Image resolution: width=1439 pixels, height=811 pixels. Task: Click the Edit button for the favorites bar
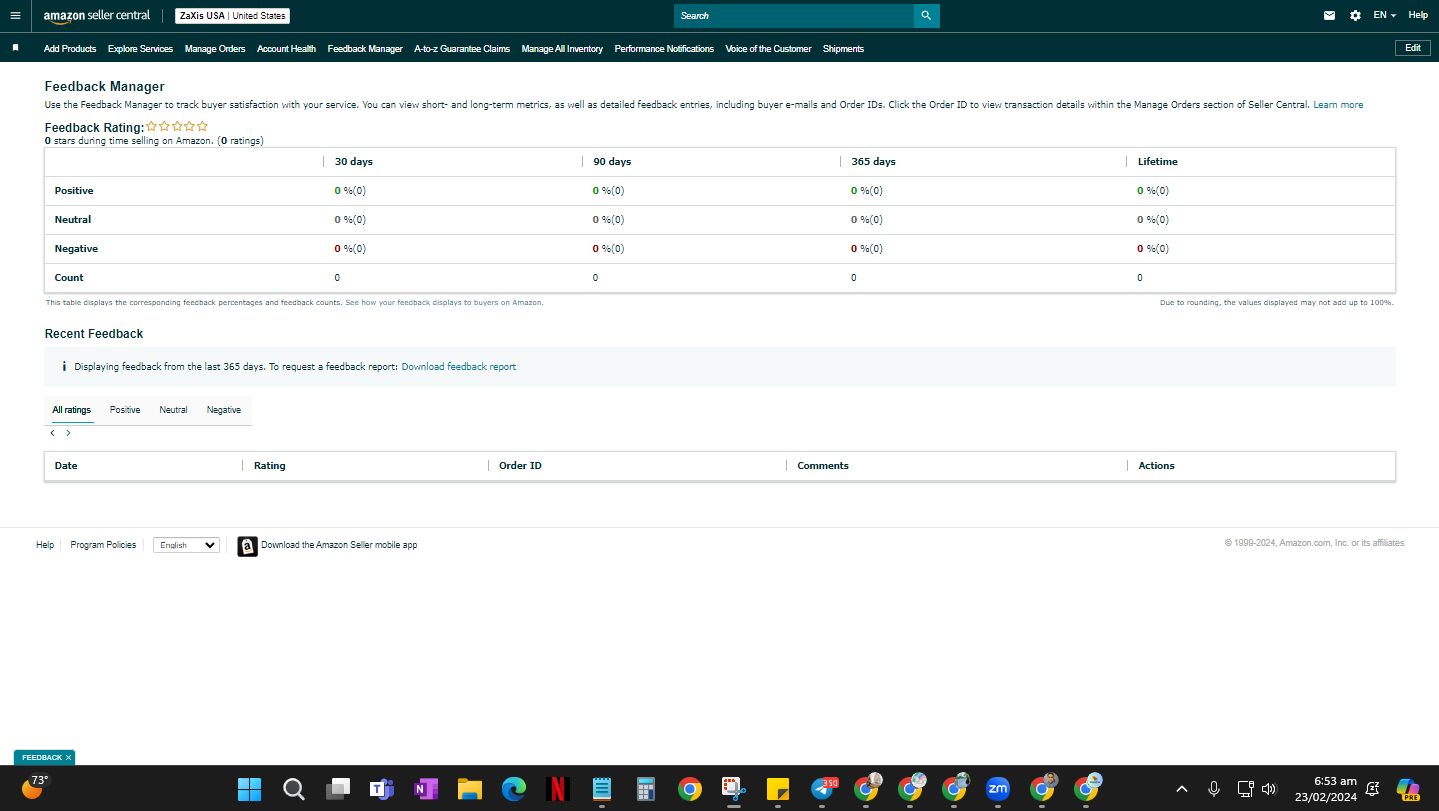point(1412,48)
